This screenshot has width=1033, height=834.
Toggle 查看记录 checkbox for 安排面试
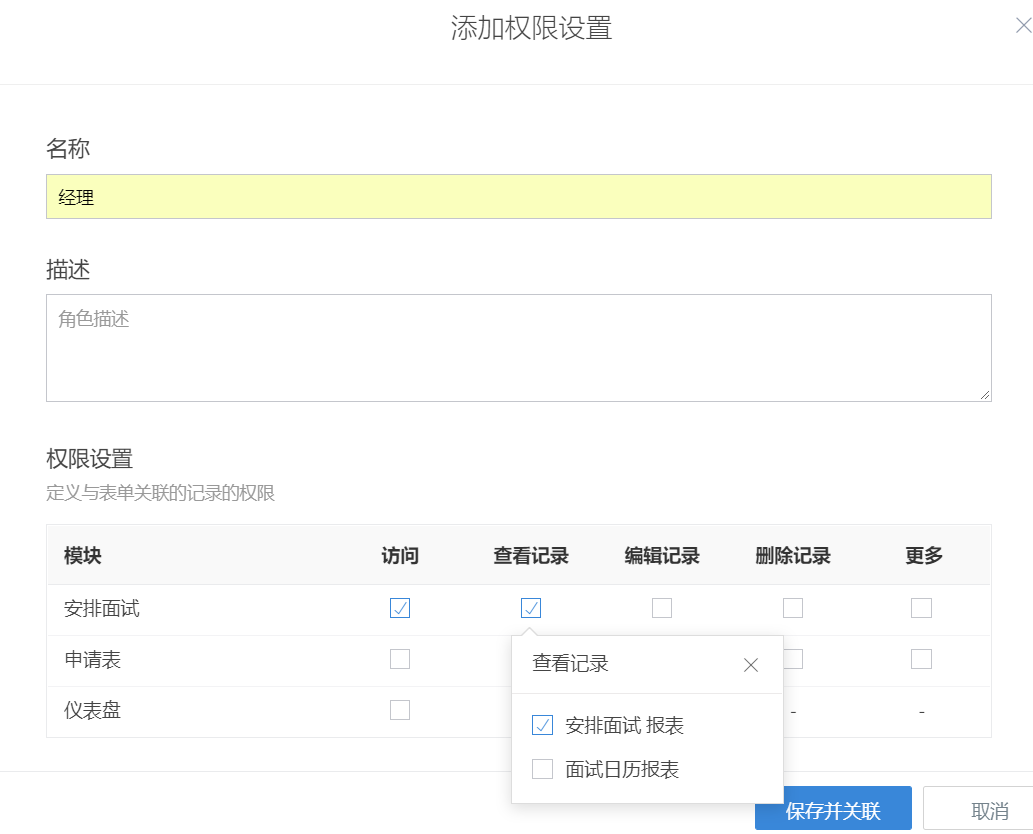point(531,608)
